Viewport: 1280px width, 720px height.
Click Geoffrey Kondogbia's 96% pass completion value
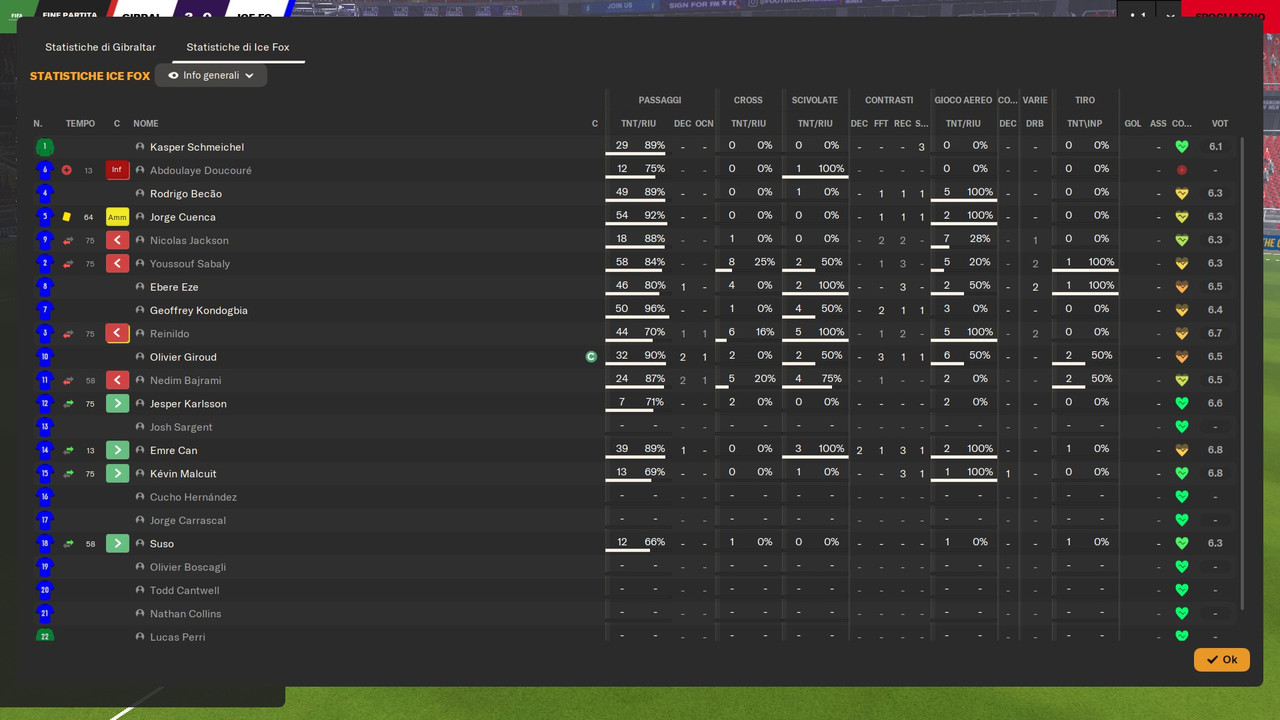[x=655, y=310]
